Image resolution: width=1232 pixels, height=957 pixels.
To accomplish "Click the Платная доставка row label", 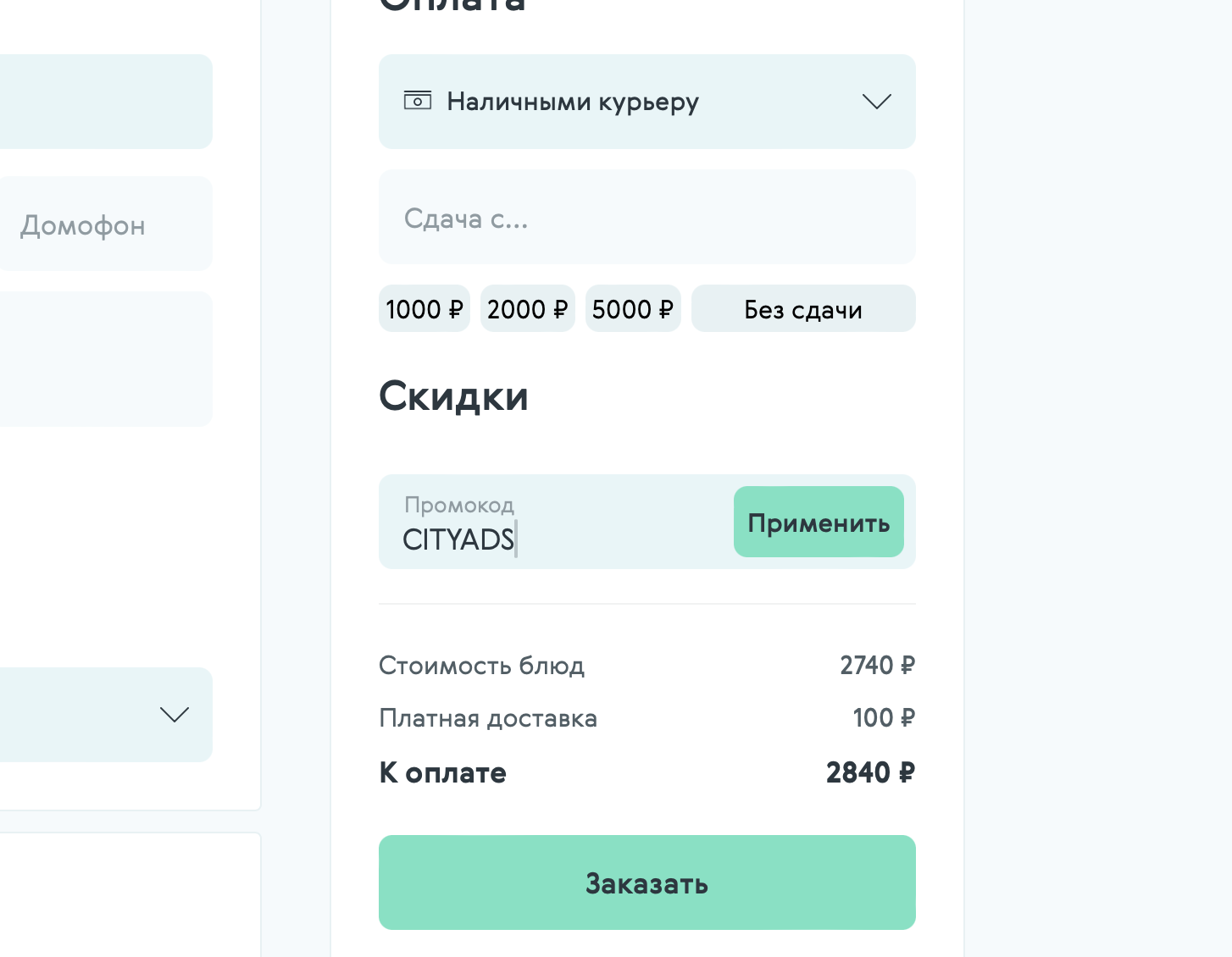I will 488,718.
